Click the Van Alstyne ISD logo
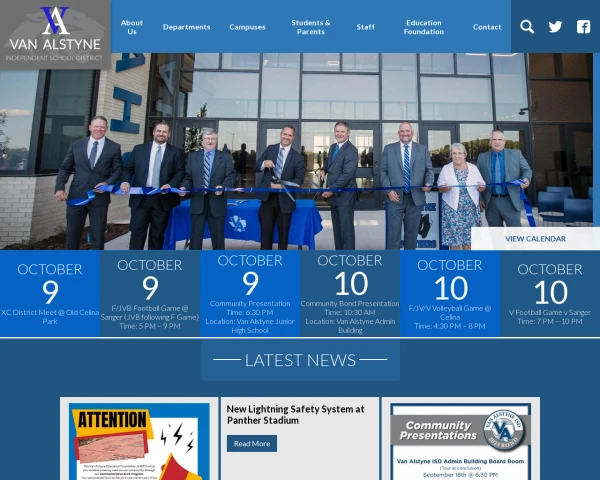The width and height of the screenshot is (600, 480). [55, 34]
